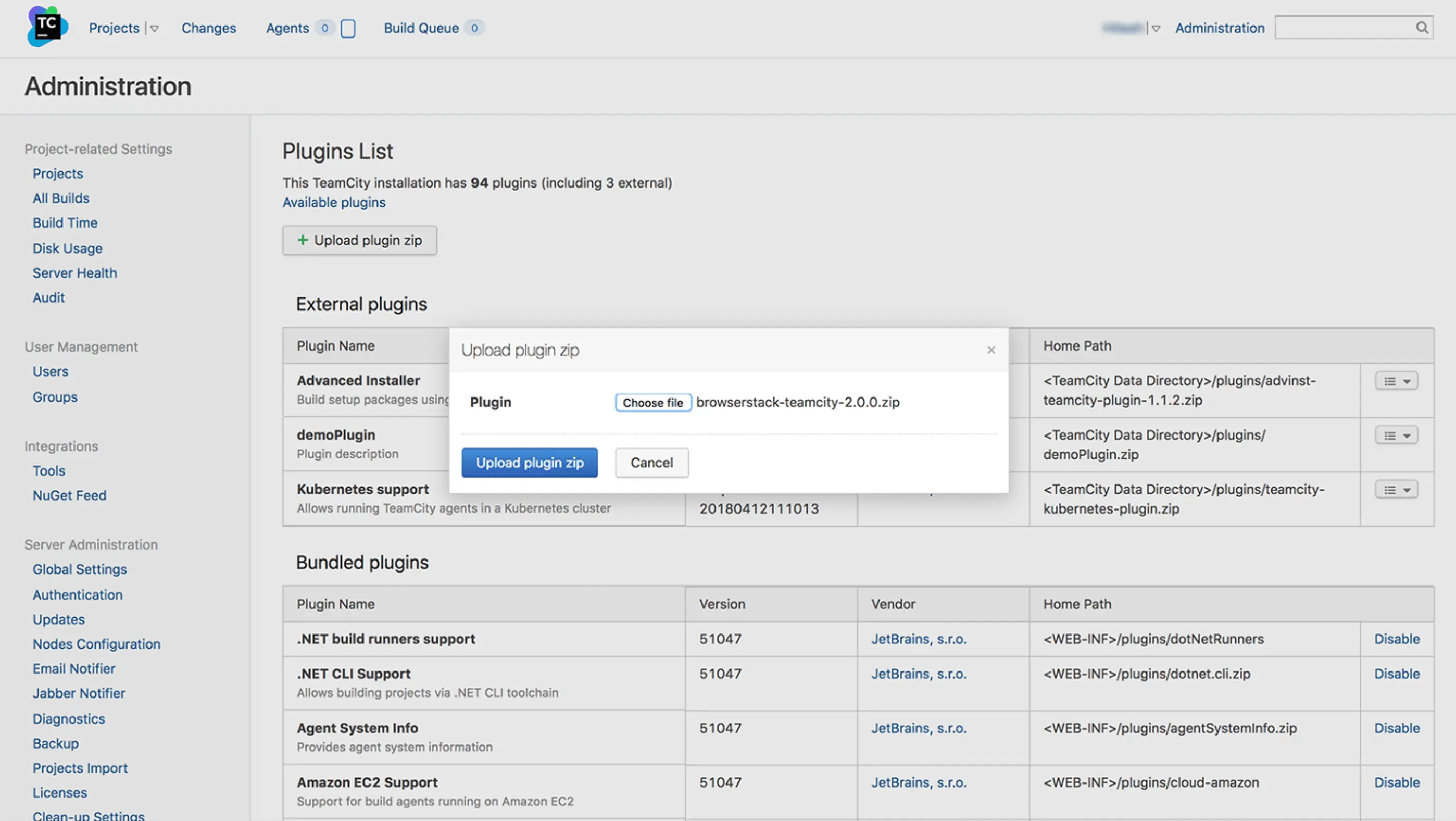This screenshot has height=821, width=1456.
Task: Click the Build Queue counter badge
Action: tap(474, 28)
